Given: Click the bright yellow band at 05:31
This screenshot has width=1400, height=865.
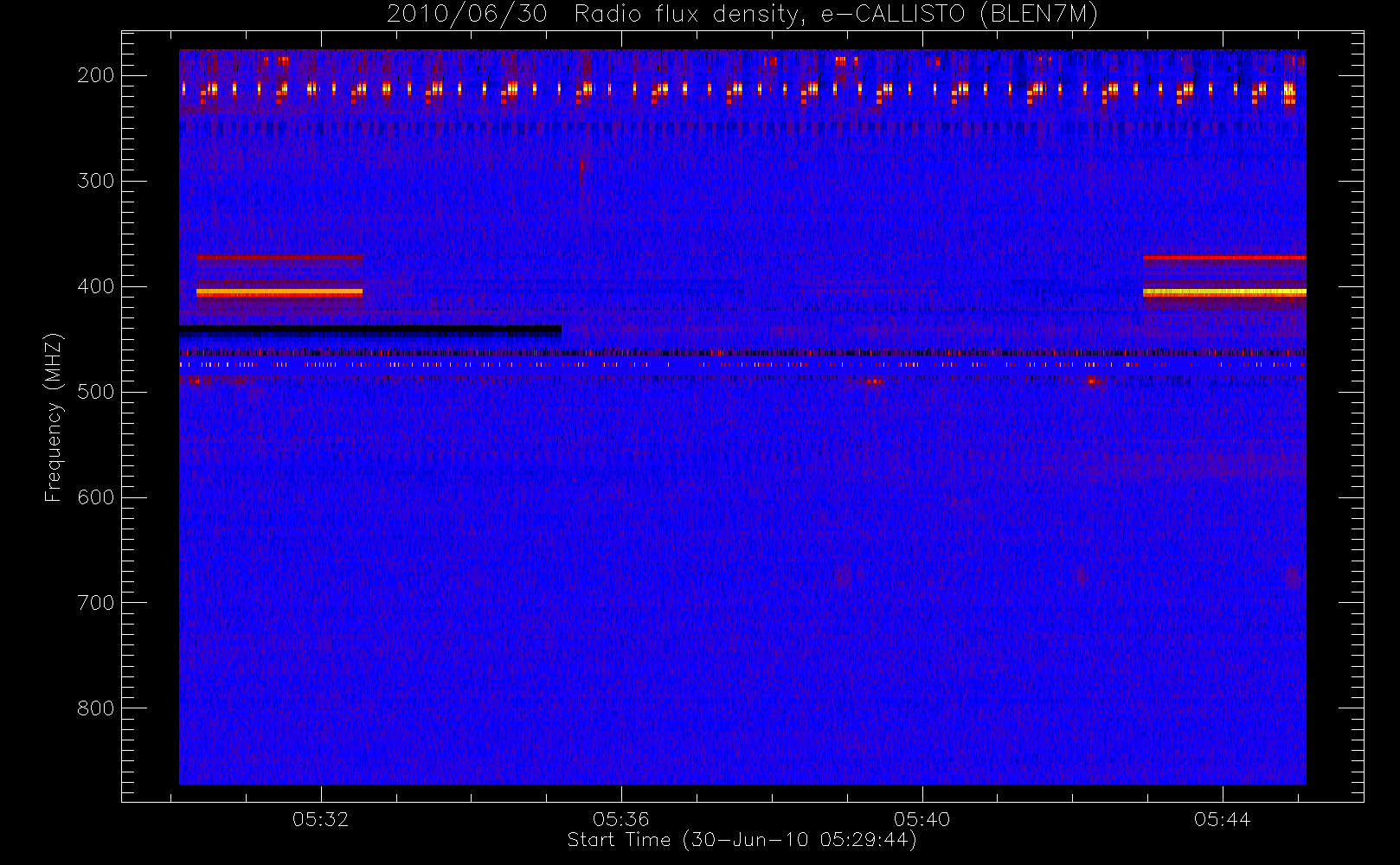Looking at the screenshot, I should pos(279,293).
